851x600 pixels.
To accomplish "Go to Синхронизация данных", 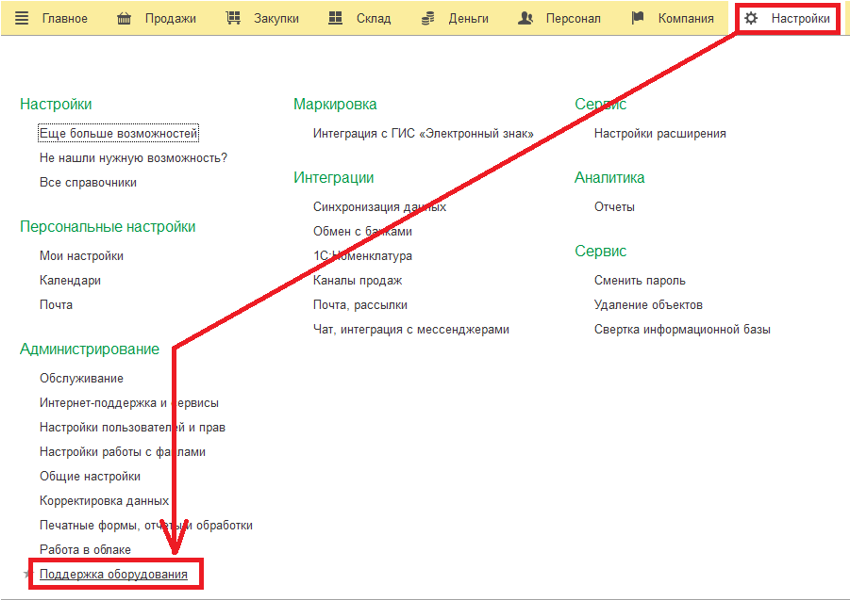I will [x=379, y=207].
